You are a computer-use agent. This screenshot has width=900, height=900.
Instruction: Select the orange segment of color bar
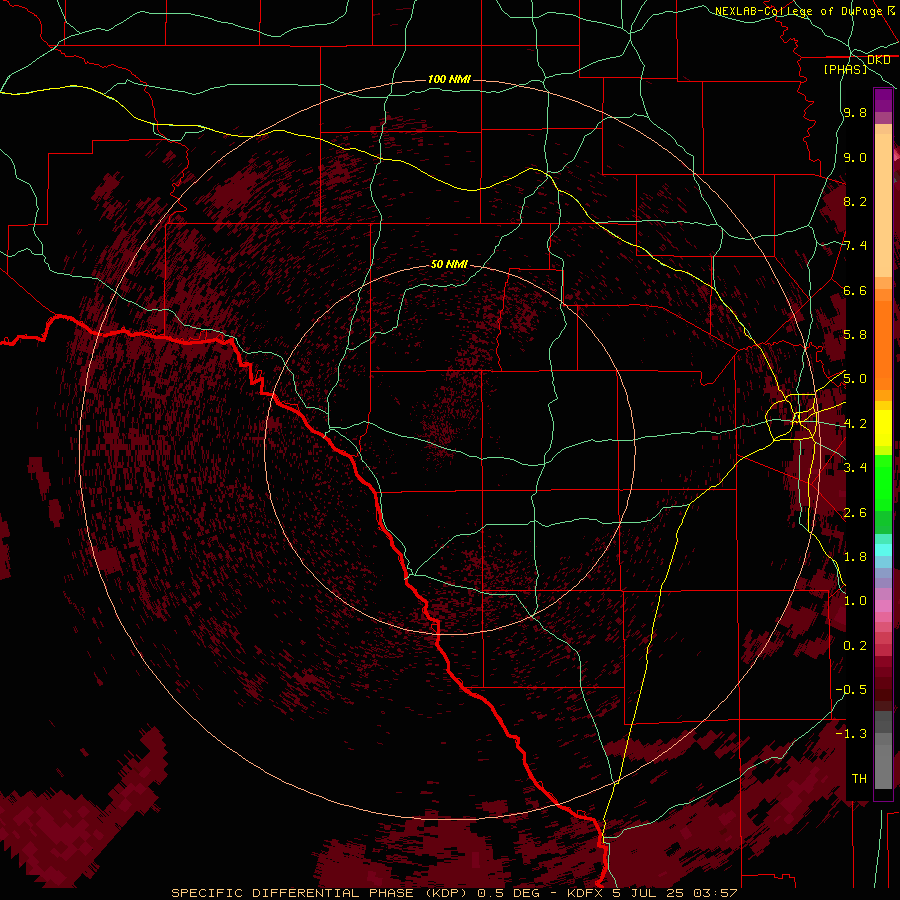click(883, 345)
